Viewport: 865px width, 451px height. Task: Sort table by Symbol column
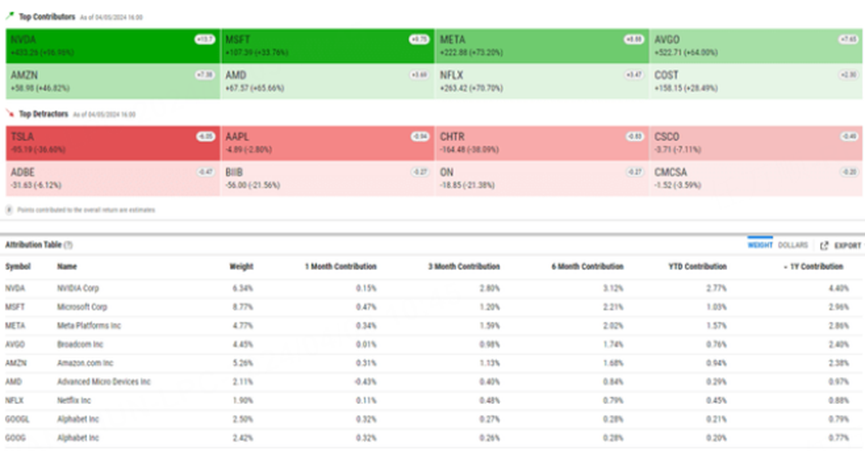click(x=18, y=266)
